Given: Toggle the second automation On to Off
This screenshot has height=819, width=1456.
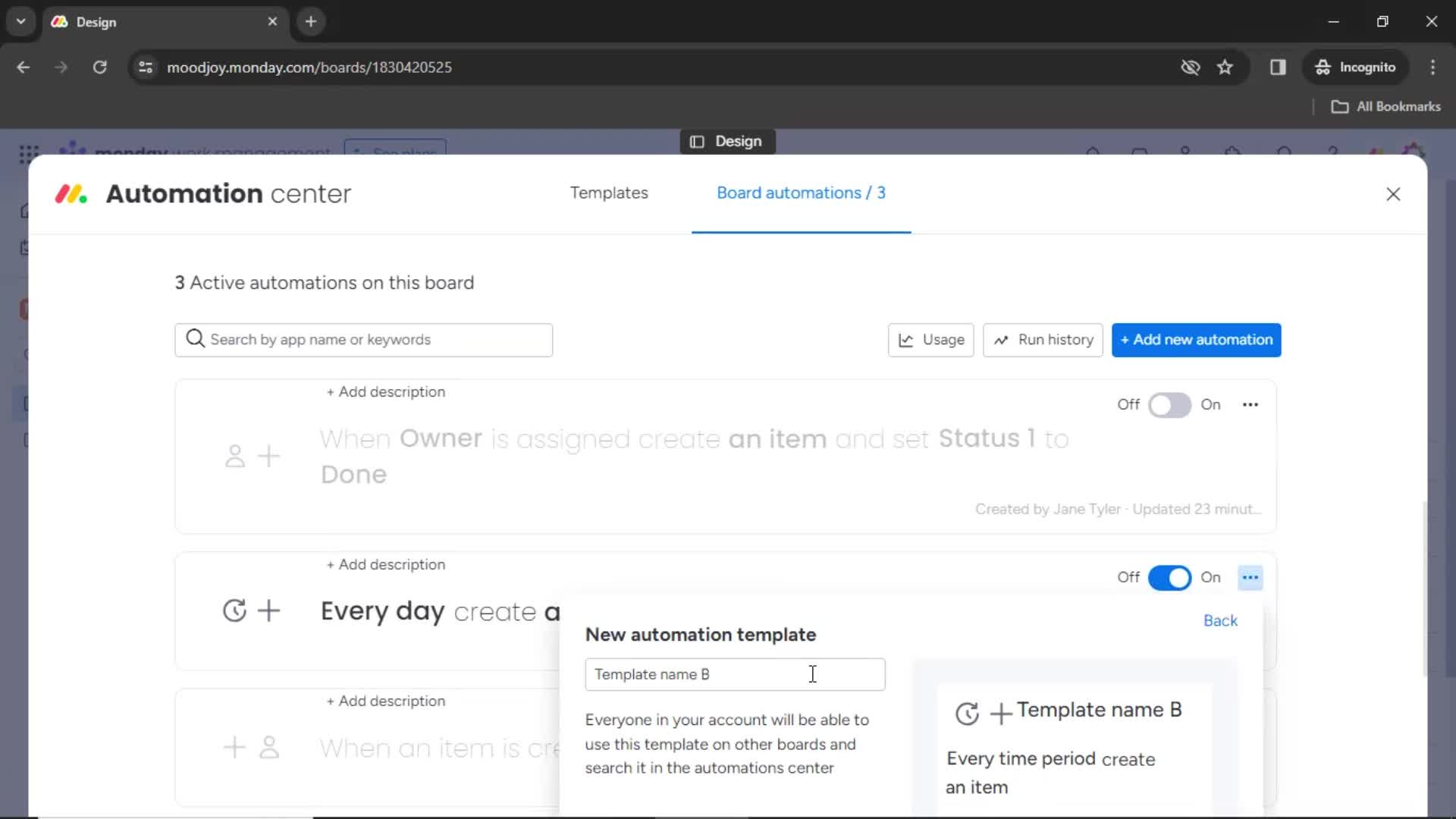Looking at the screenshot, I should tap(1169, 576).
